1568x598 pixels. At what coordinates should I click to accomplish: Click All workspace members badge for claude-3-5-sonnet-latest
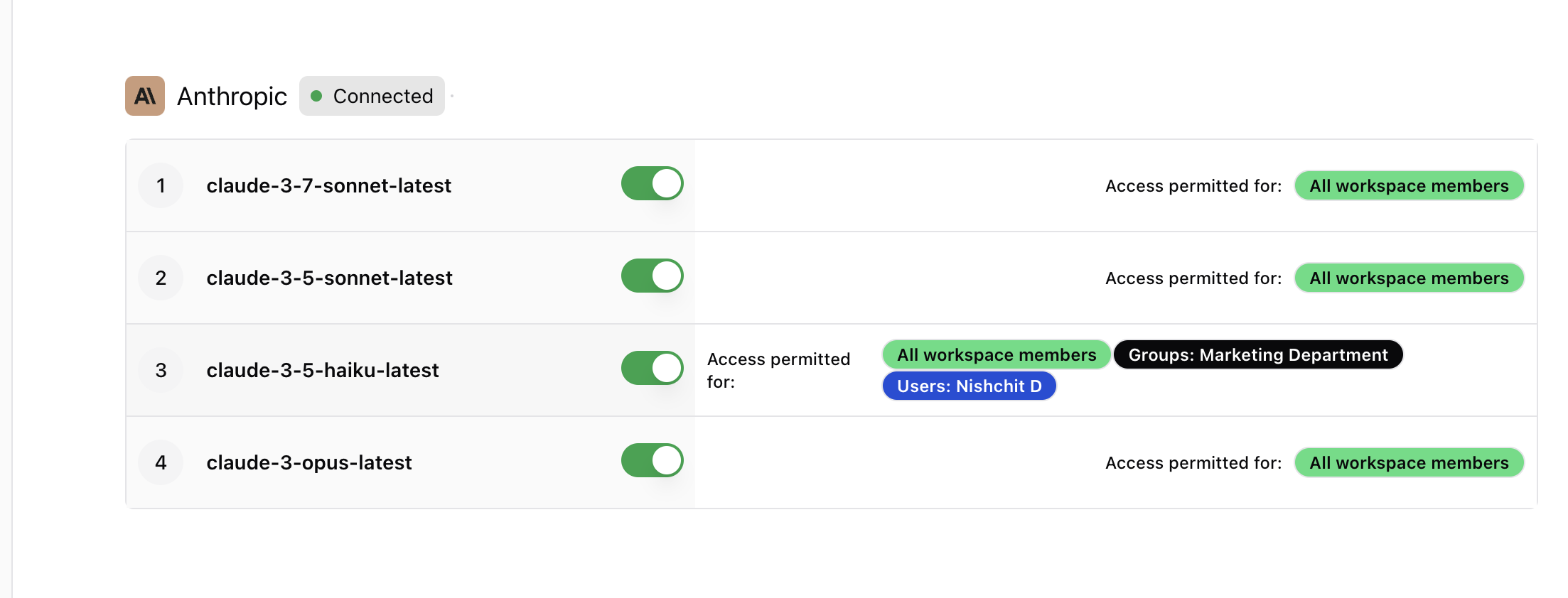tap(1408, 278)
